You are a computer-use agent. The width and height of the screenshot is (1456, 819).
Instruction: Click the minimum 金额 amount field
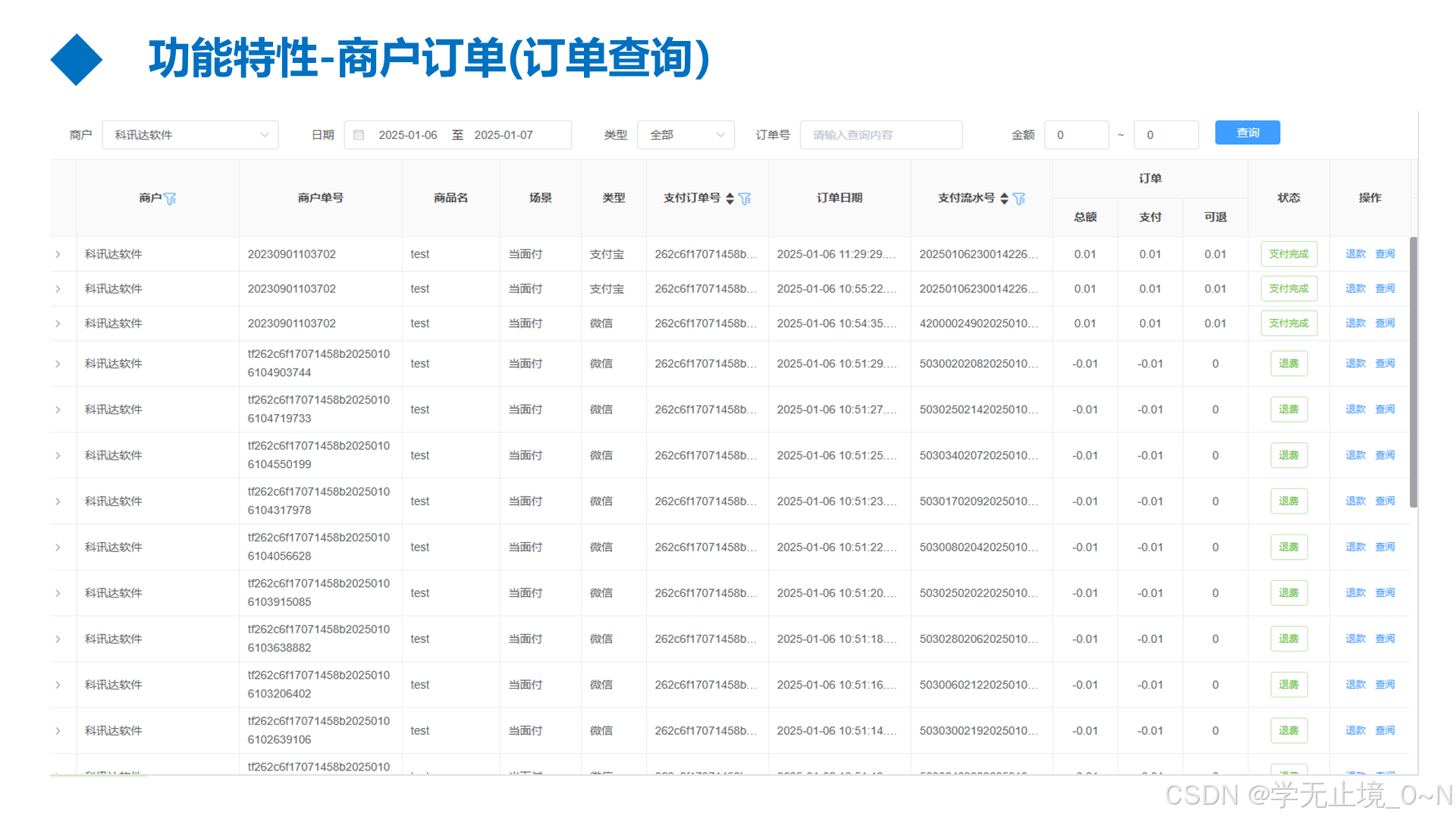click(1077, 134)
